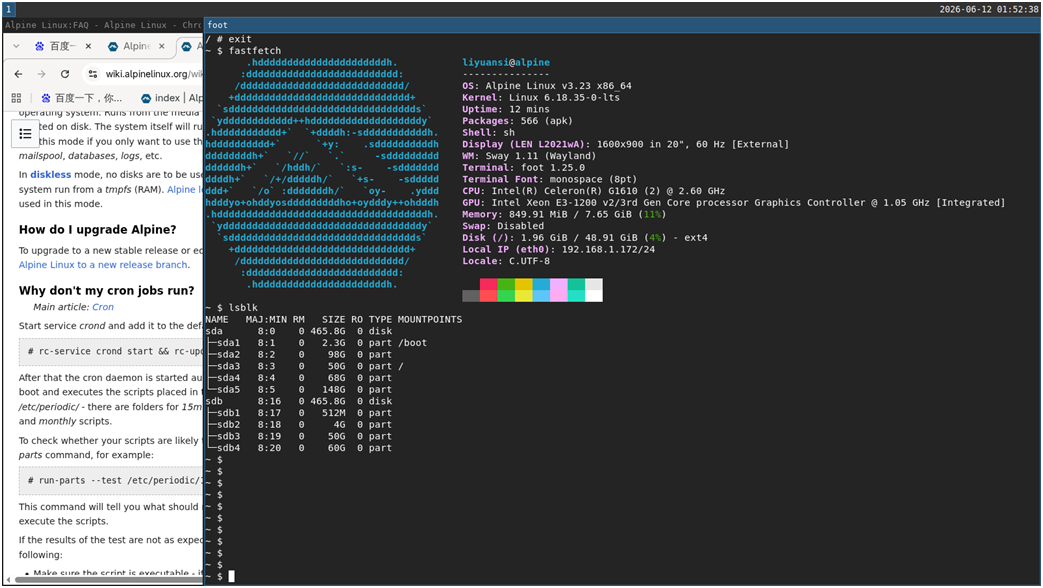Click the sda5 148G partition row

point(299,390)
